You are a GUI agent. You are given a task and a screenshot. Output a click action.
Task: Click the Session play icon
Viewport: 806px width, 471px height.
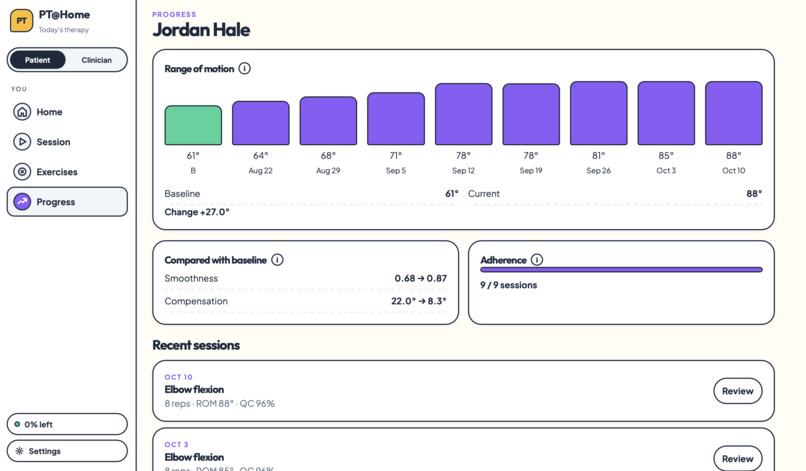pos(22,141)
